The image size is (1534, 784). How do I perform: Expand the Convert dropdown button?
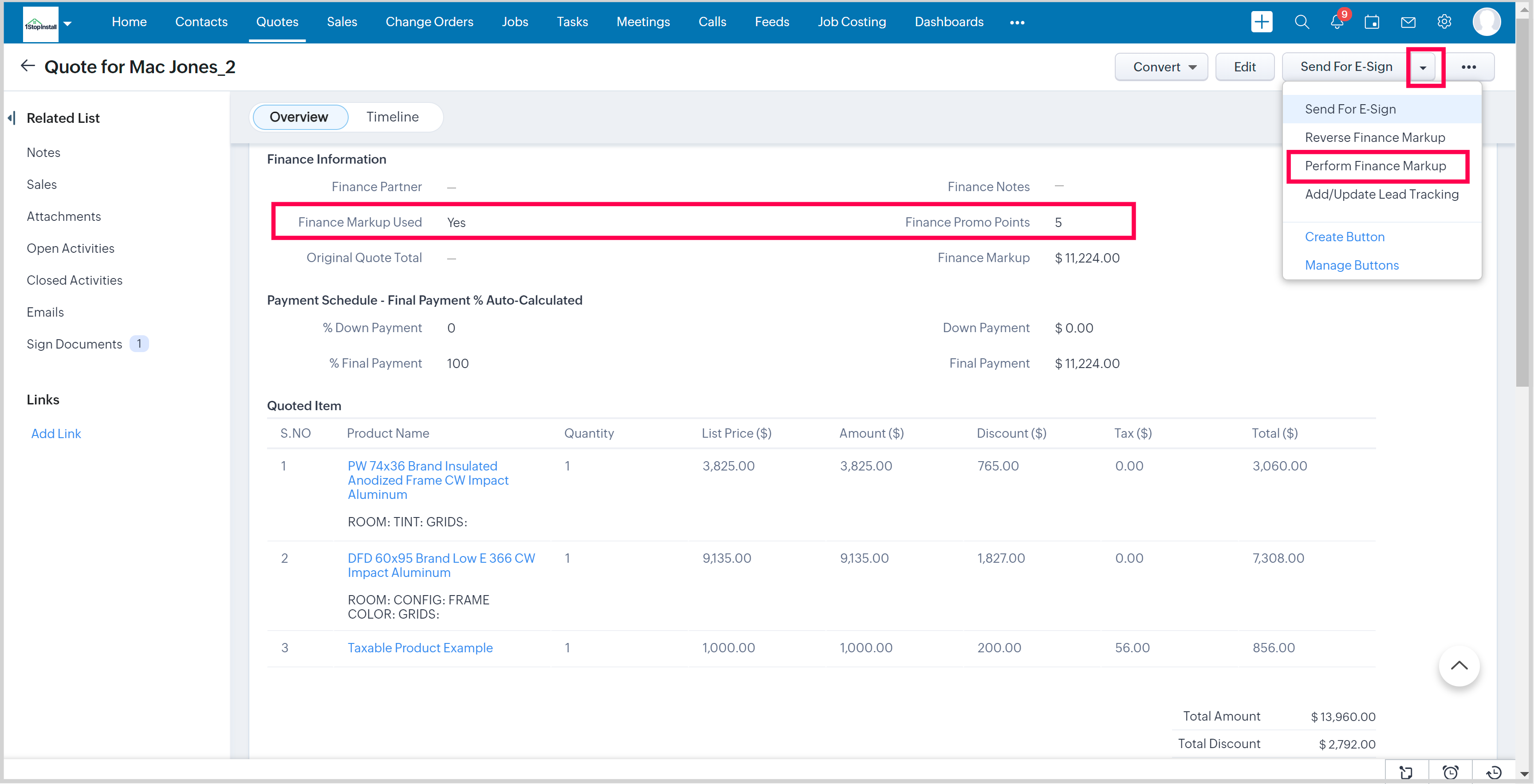coord(1160,67)
